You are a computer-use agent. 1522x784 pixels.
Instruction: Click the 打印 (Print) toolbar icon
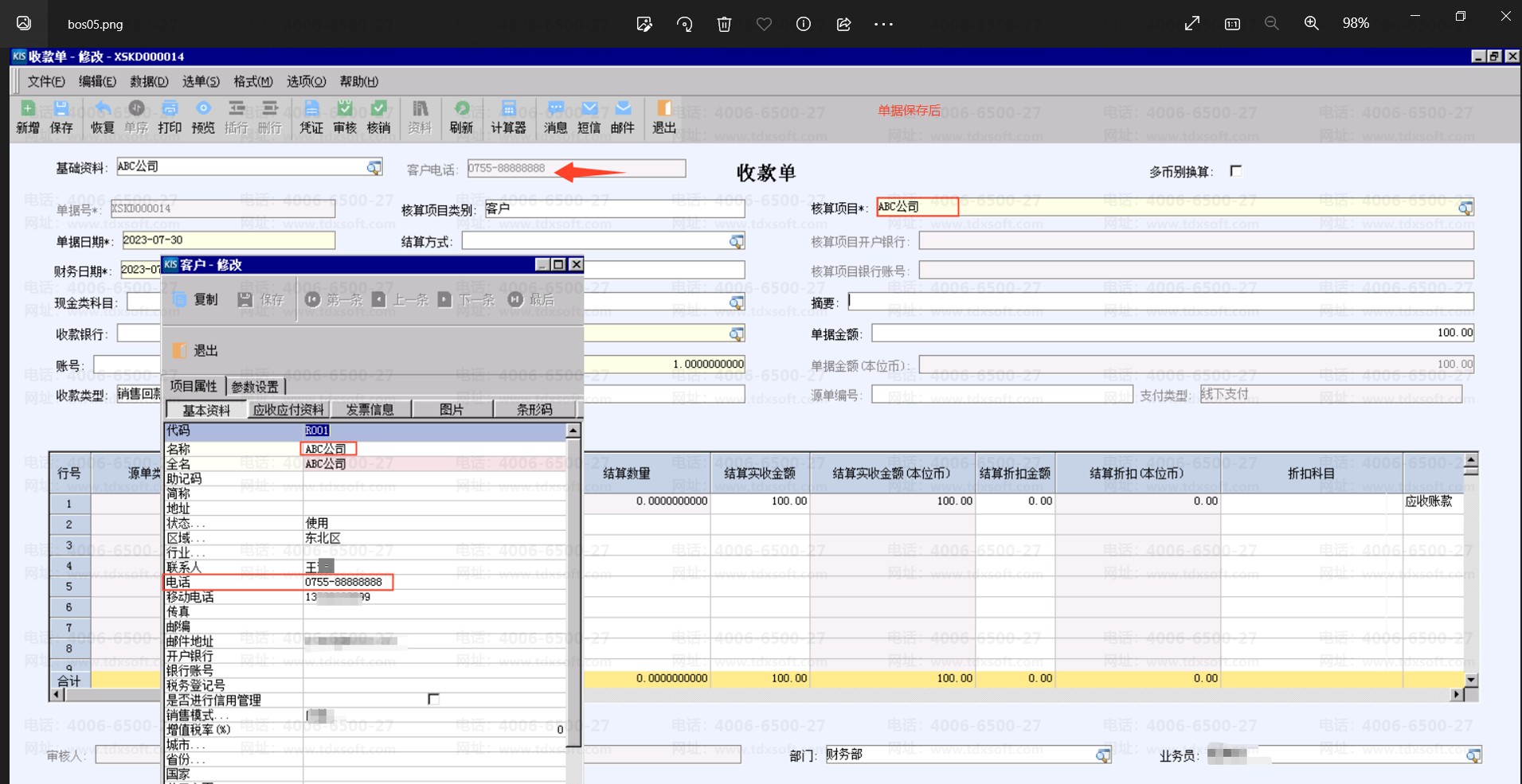coord(170,117)
